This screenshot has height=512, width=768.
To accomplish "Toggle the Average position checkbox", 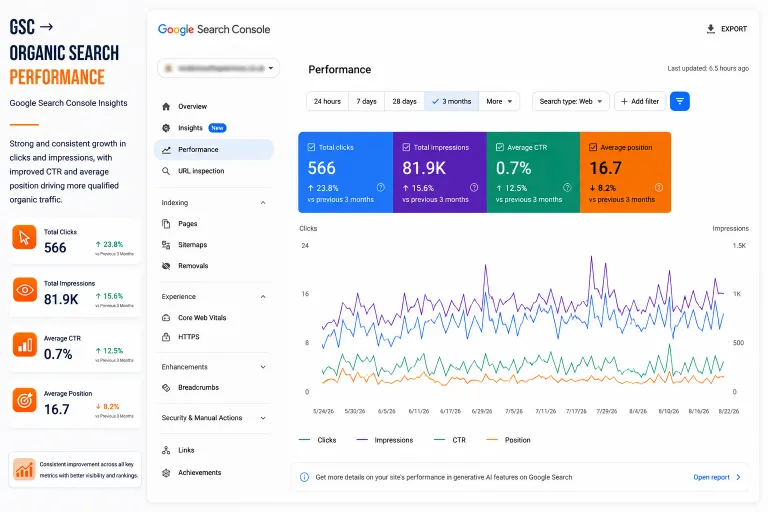I will tap(593, 147).
